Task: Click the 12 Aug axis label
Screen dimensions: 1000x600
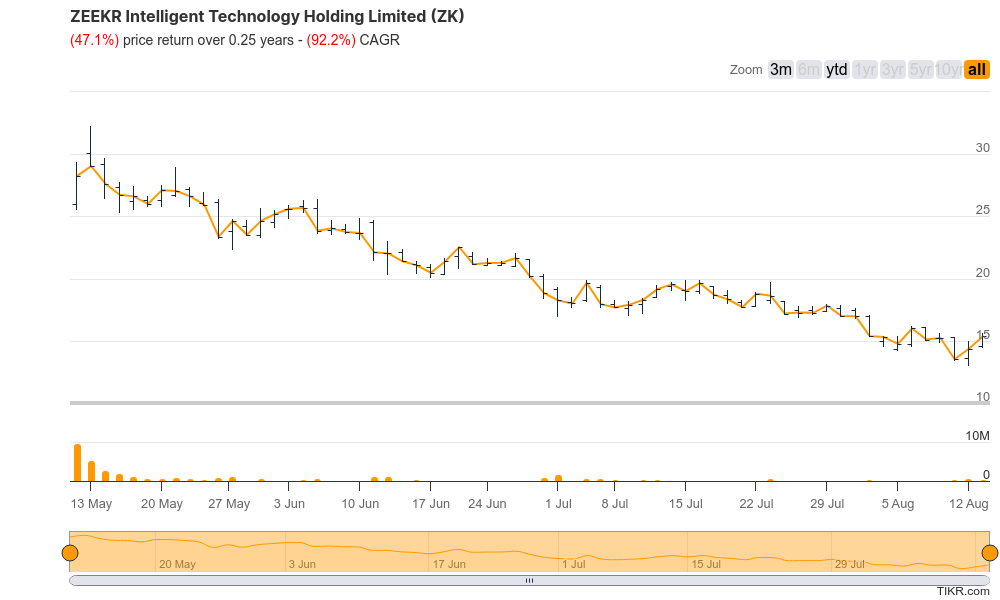Action: click(x=968, y=504)
